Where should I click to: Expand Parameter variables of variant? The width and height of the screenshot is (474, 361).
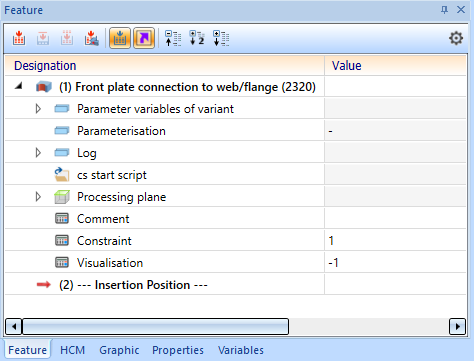38,109
